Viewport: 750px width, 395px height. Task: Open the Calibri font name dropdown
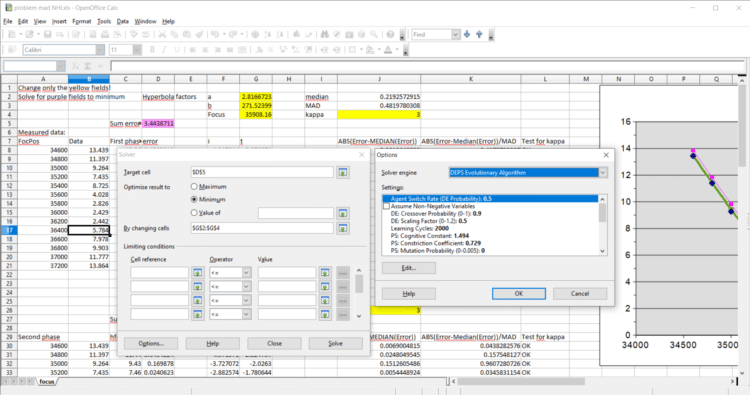pos(100,50)
